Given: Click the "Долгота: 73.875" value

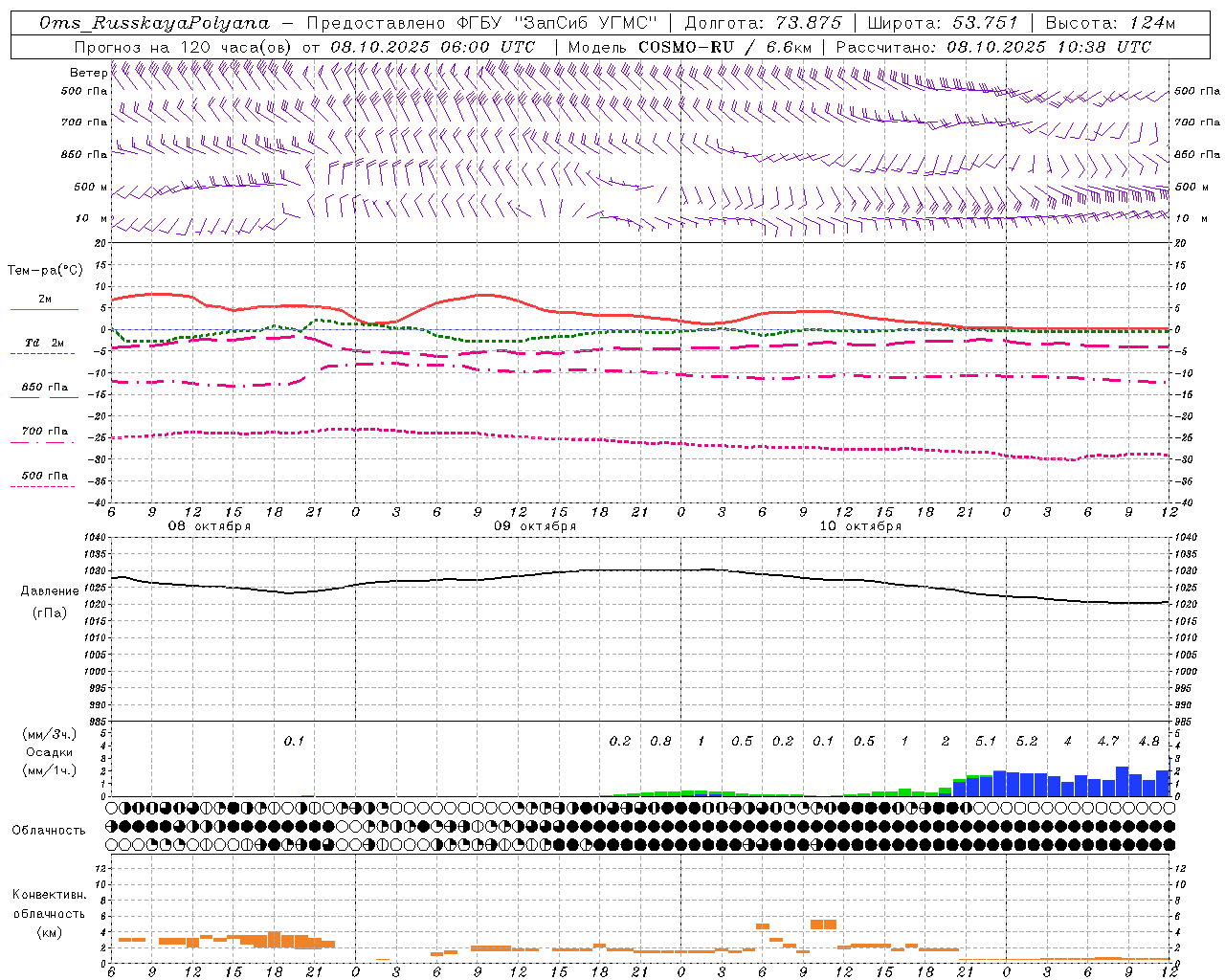Looking at the screenshot, I should (x=764, y=23).
